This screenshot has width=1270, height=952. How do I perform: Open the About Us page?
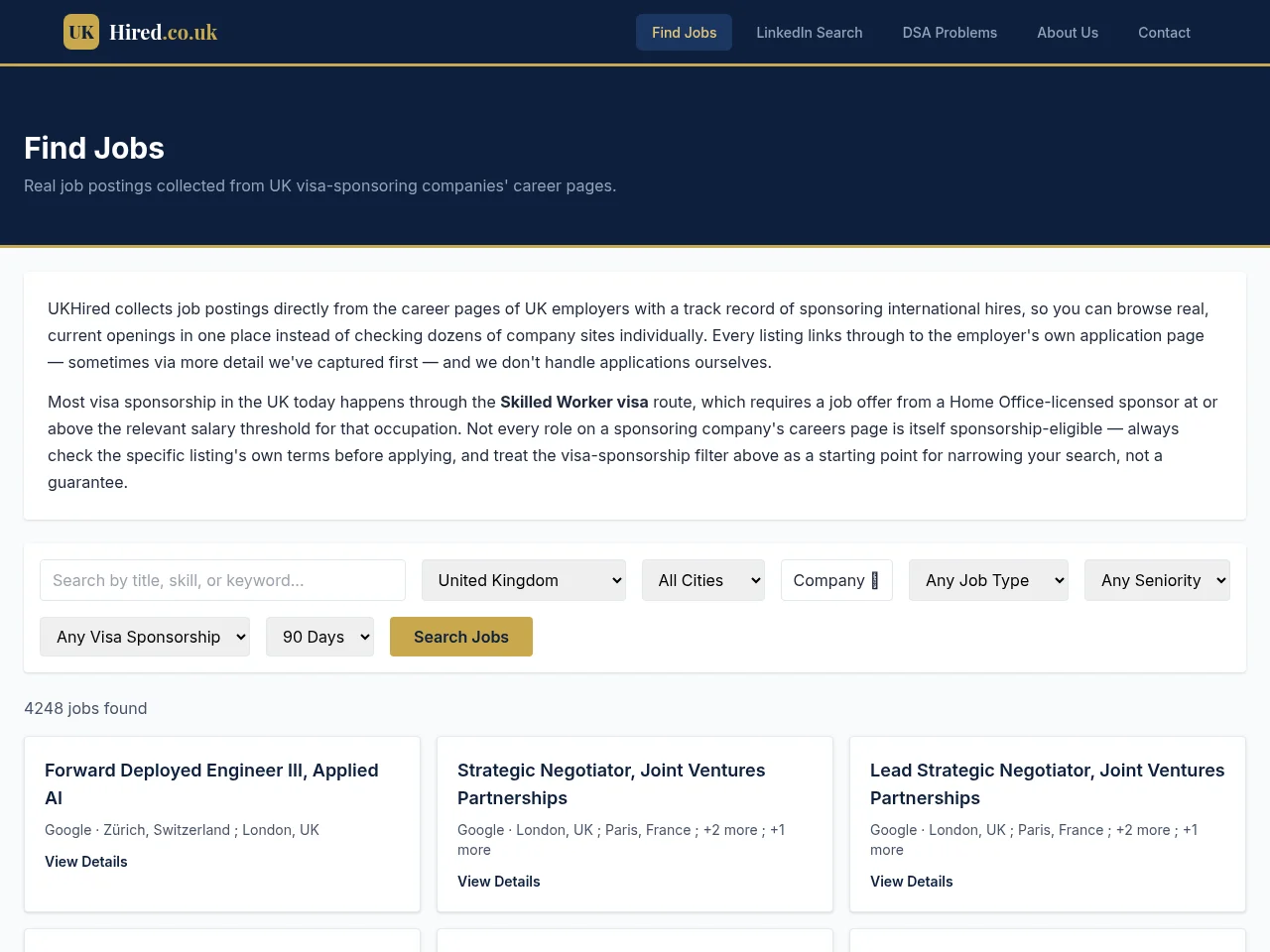(x=1068, y=32)
